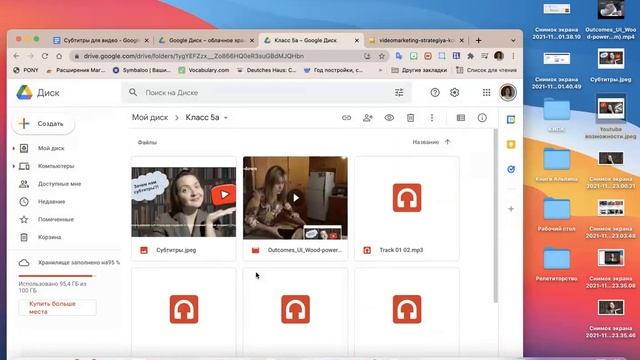Close the Субтитры для видео tab

[147, 40]
